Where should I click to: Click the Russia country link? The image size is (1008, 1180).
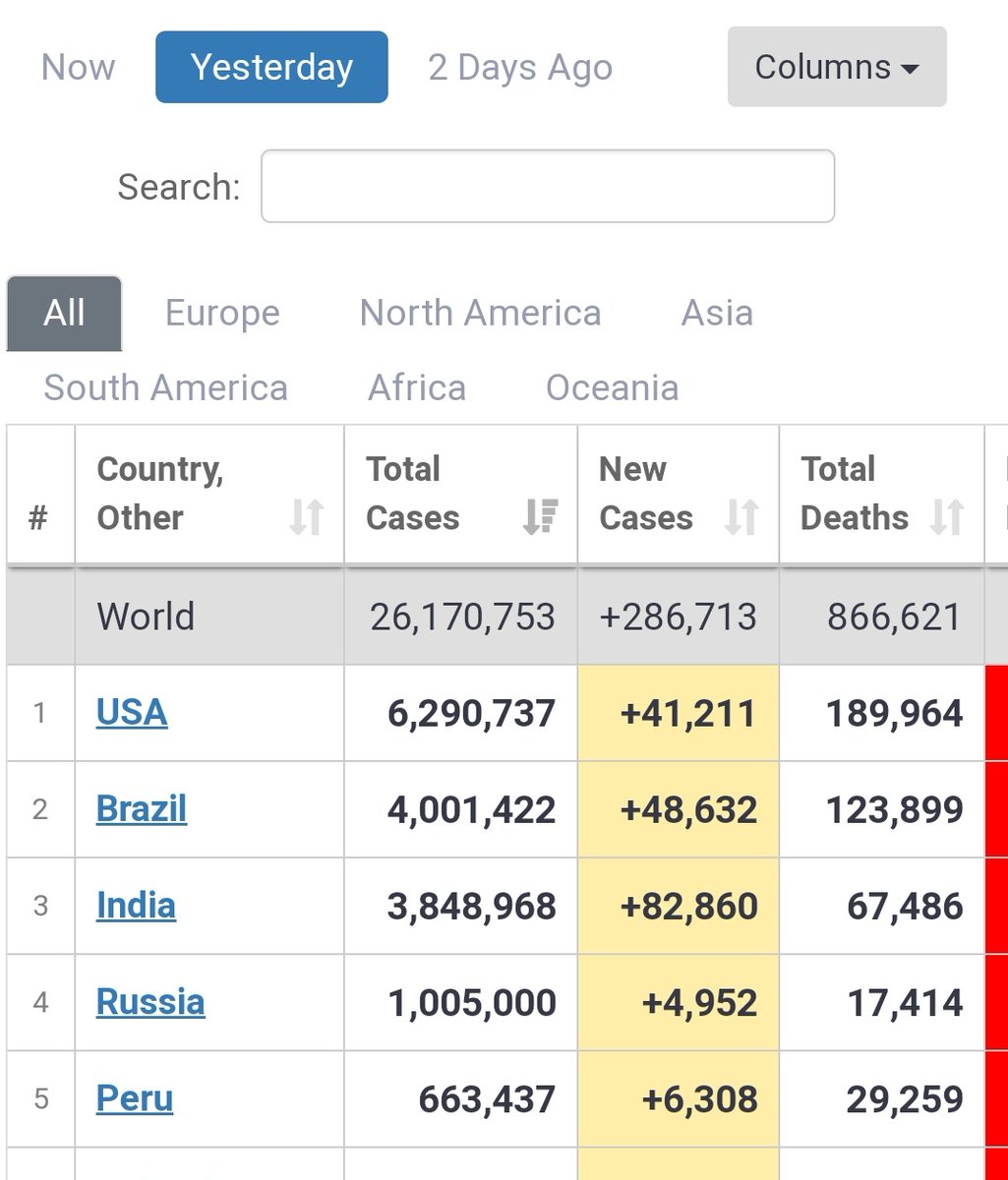click(149, 1002)
